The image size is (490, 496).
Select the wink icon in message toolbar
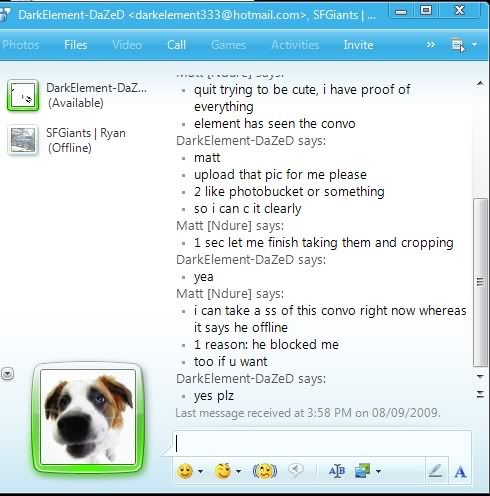coord(223,471)
